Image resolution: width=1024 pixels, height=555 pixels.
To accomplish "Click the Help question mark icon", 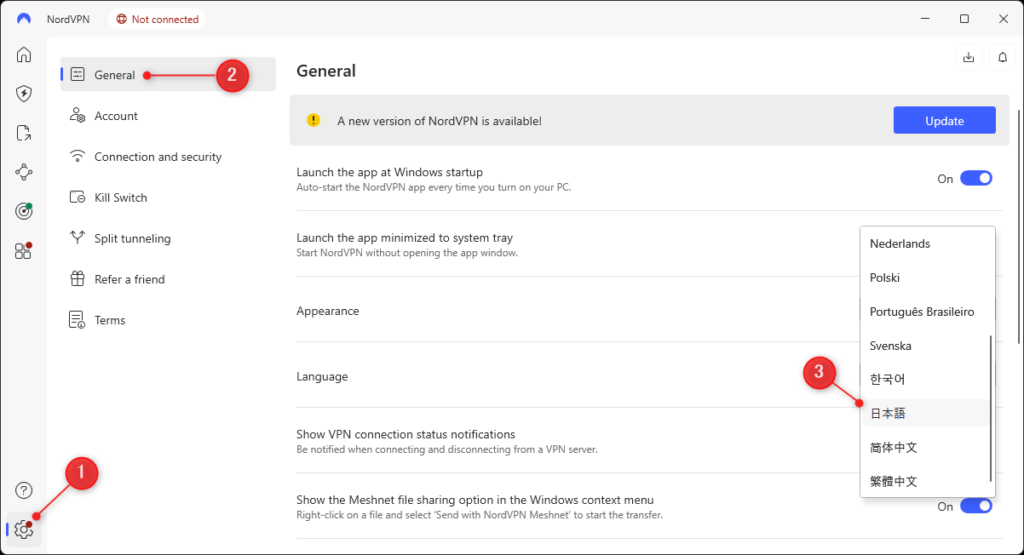I will click(x=24, y=490).
